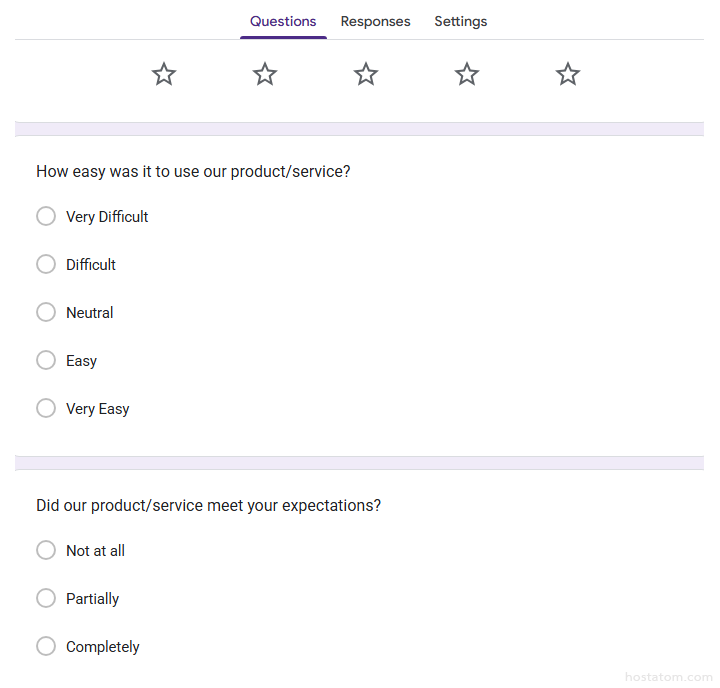The image size is (720, 688).
Task: Rate five stars using the last star
Action: [568, 74]
